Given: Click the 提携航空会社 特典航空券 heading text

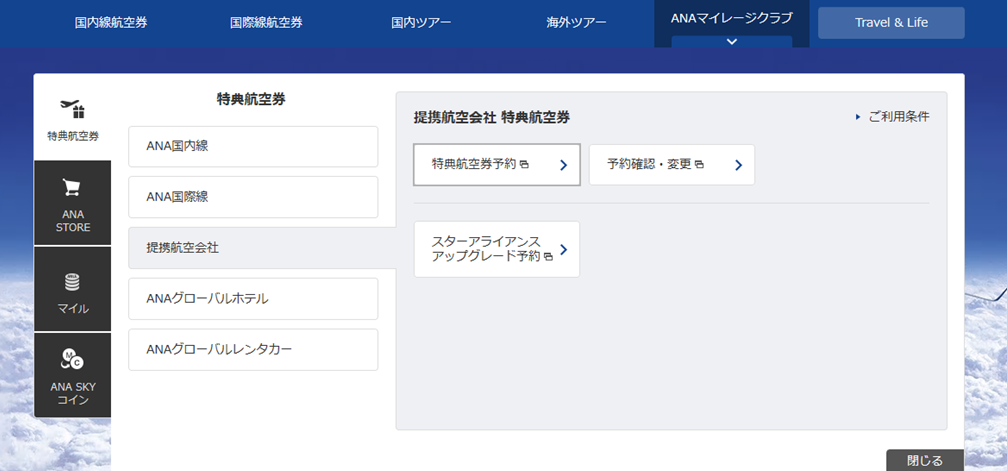Looking at the screenshot, I should (492, 117).
